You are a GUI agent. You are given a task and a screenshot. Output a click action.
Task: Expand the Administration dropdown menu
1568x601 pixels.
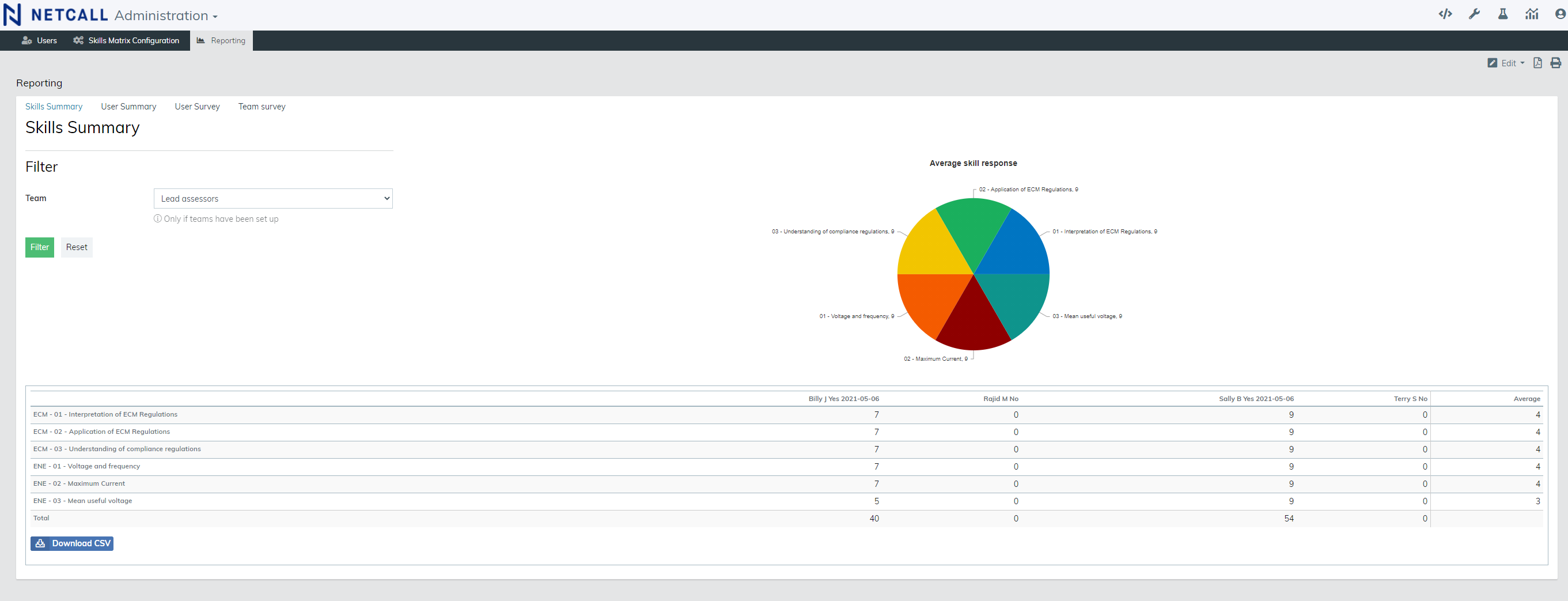[x=165, y=16]
